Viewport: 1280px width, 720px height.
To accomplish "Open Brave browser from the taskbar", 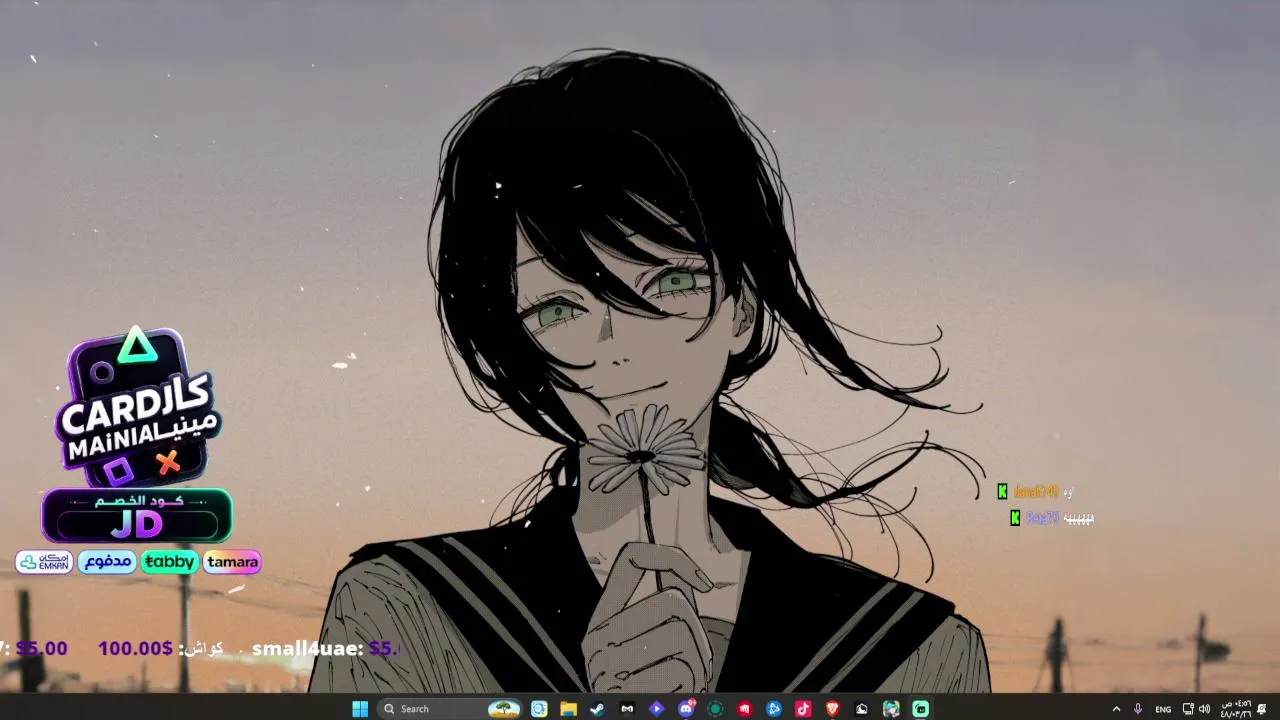I will click(832, 709).
